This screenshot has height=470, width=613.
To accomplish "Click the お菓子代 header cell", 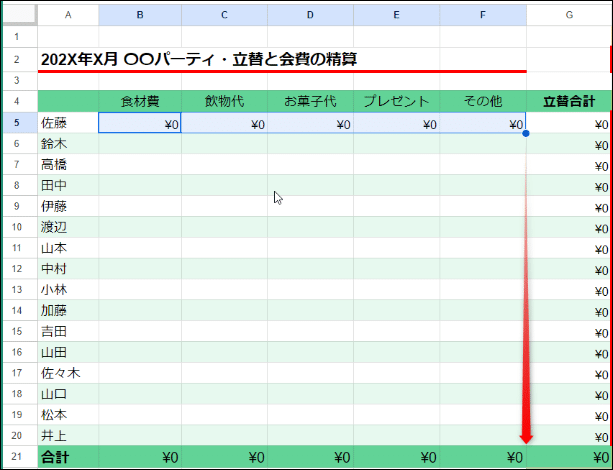I will 310,101.
